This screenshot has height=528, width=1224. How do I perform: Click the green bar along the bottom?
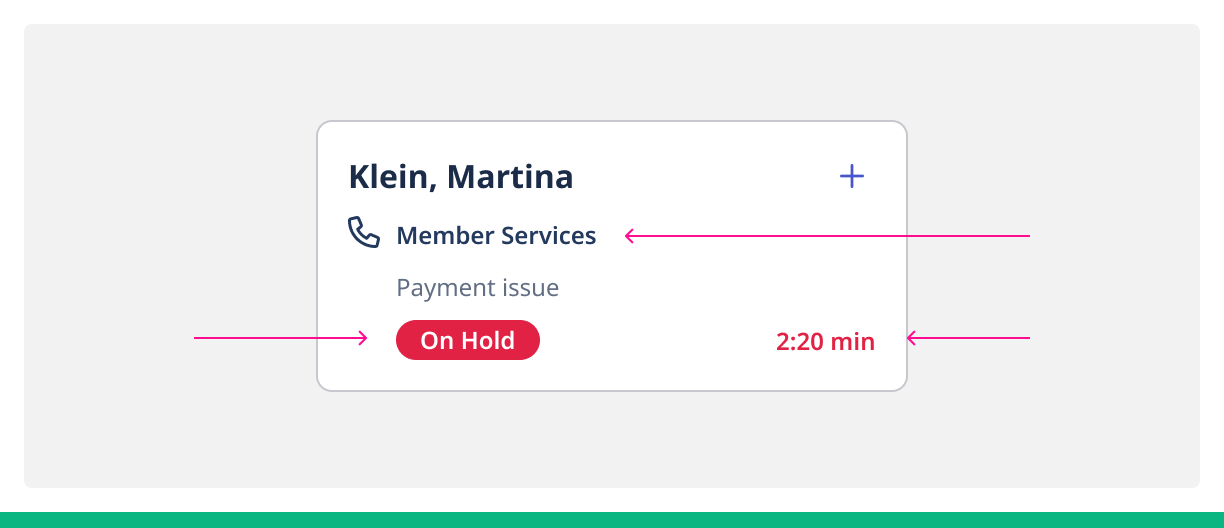pyautogui.click(x=612, y=520)
